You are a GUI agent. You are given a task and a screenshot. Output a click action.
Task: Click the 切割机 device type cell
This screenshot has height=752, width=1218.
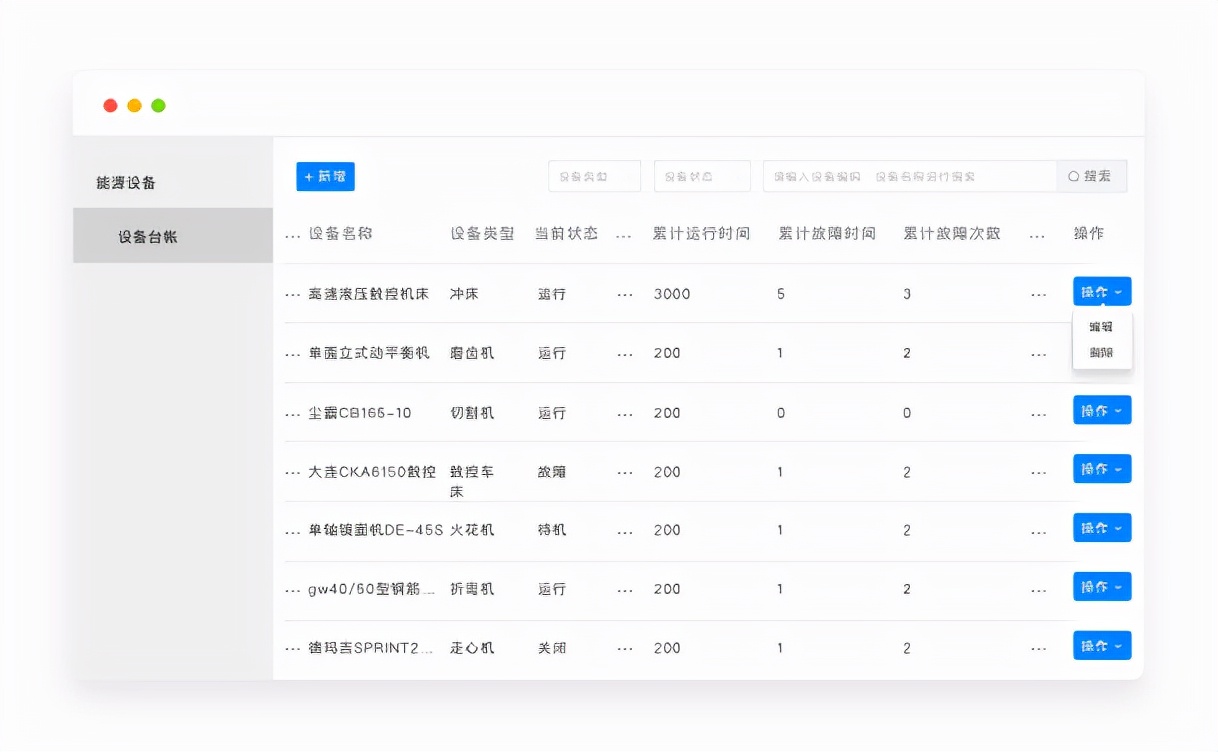click(472, 413)
